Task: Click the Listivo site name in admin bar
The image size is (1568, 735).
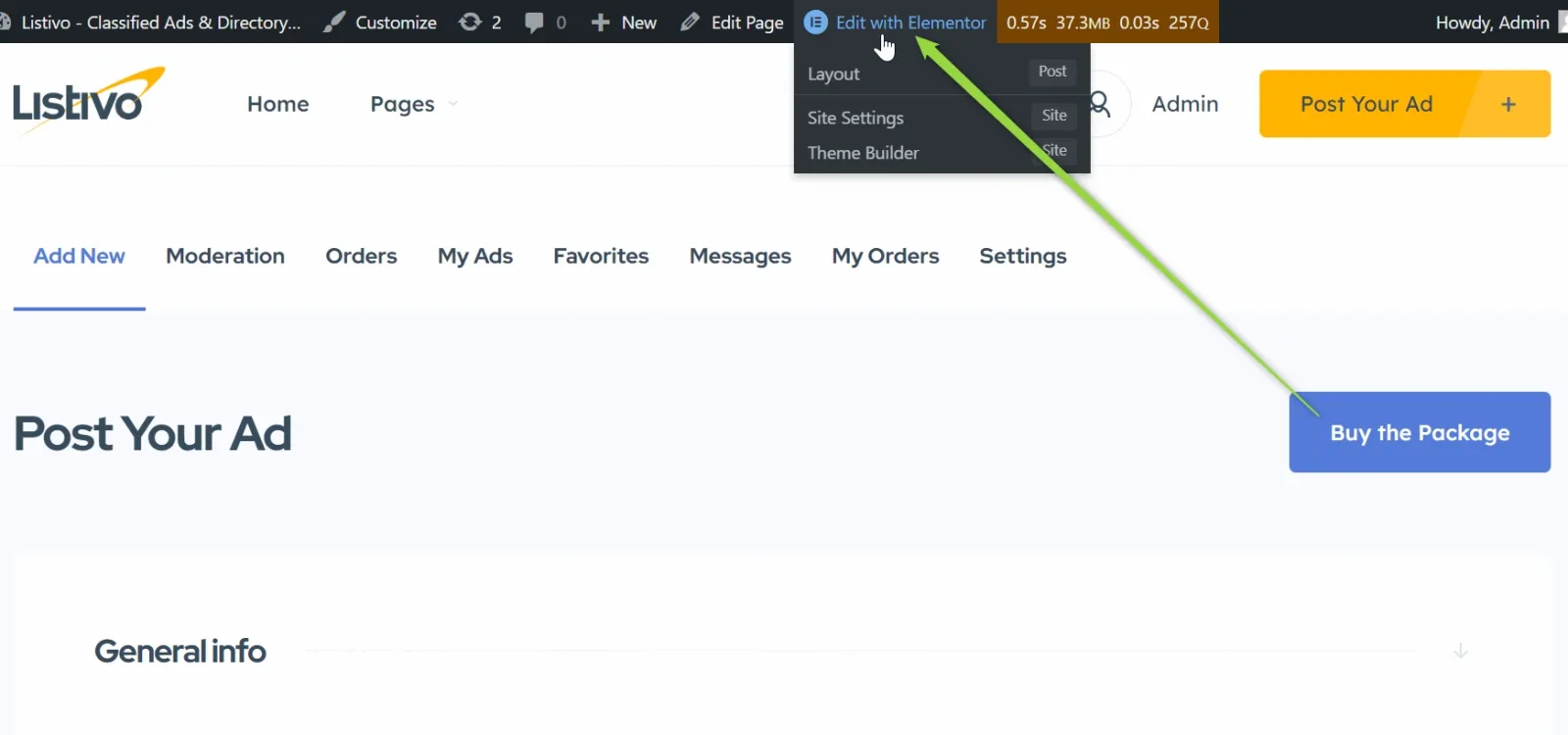Action: (x=161, y=22)
